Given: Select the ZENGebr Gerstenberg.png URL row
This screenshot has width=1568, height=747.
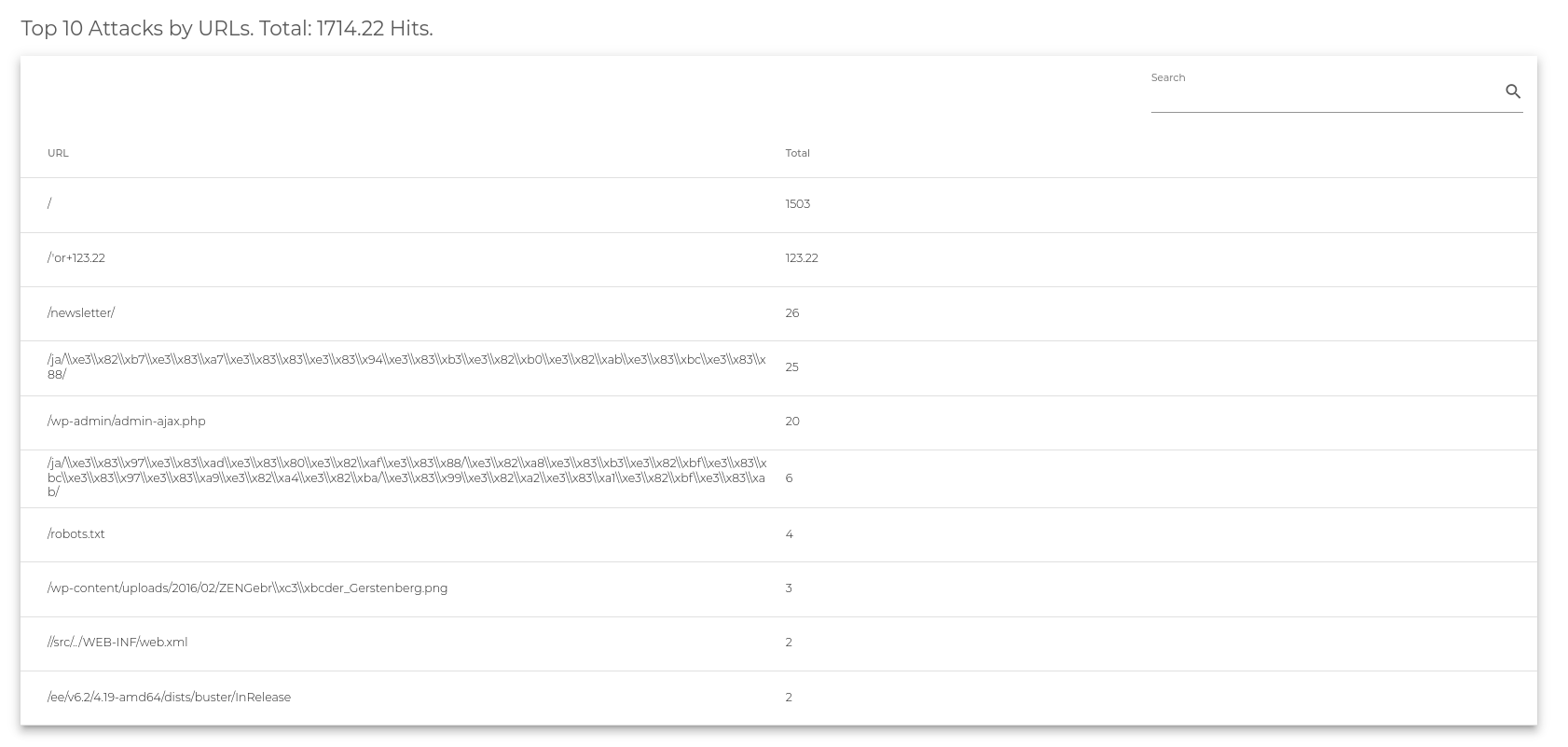Looking at the screenshot, I should [x=778, y=589].
